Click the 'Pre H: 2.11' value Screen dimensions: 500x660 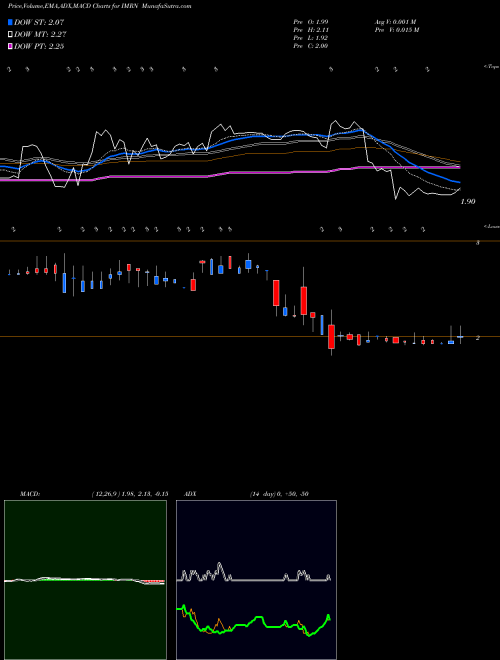click(311, 30)
